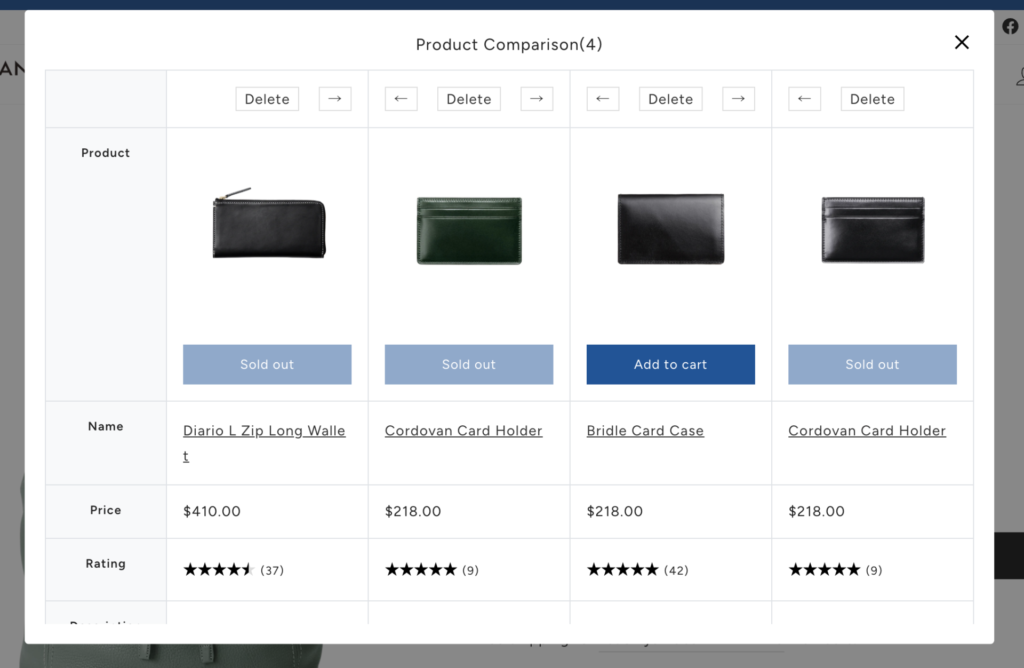Move green Cordovan Card Holder right
The image size is (1024, 668).
click(x=537, y=99)
